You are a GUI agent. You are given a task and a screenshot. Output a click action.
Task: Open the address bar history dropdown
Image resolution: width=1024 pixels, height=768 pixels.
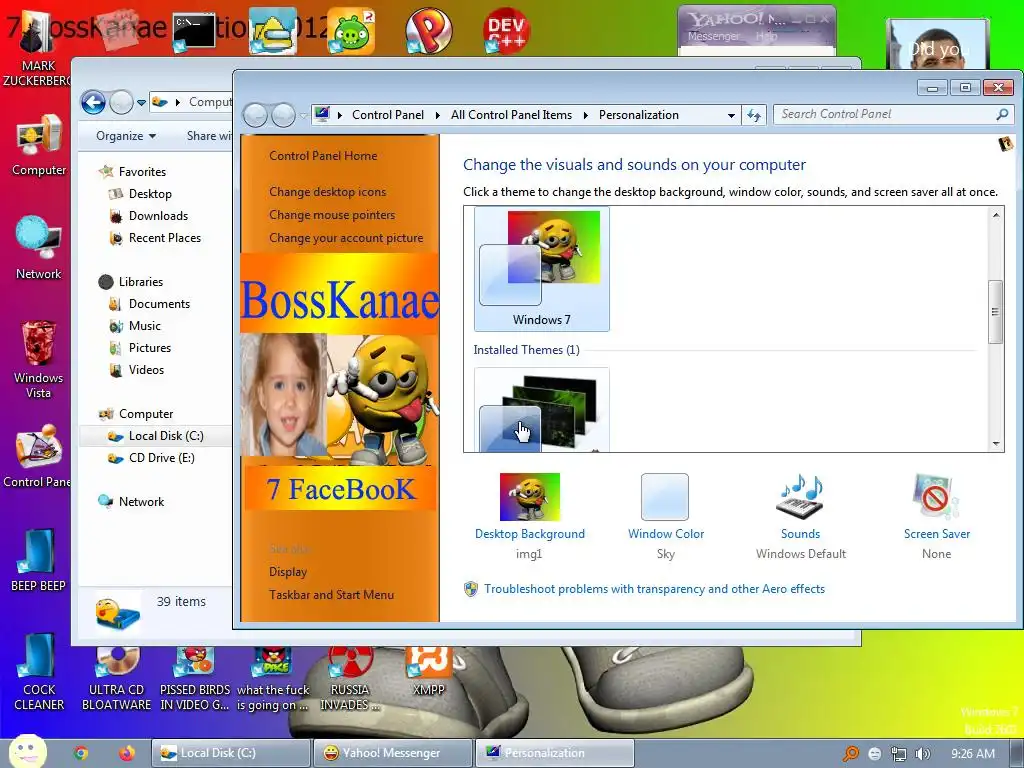pyautogui.click(x=731, y=116)
